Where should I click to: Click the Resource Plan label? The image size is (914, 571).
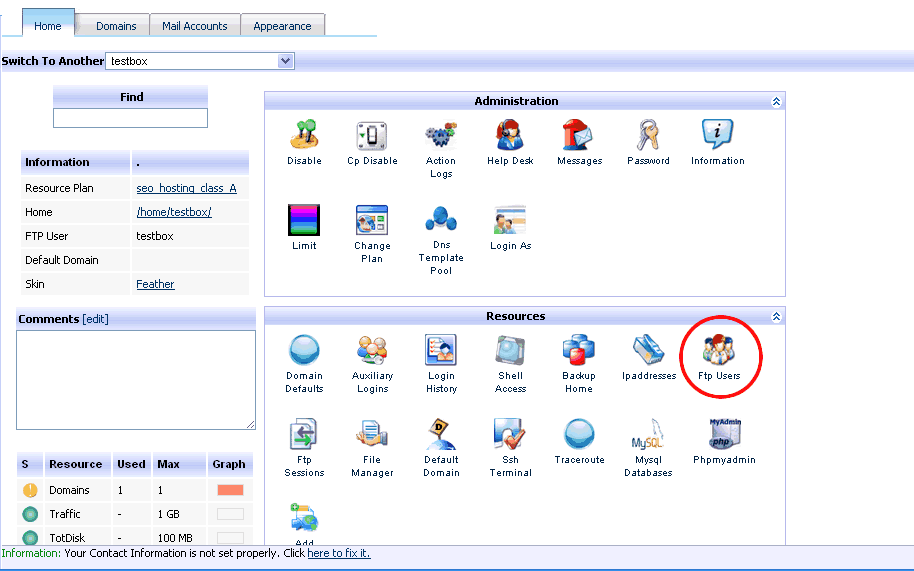59,188
